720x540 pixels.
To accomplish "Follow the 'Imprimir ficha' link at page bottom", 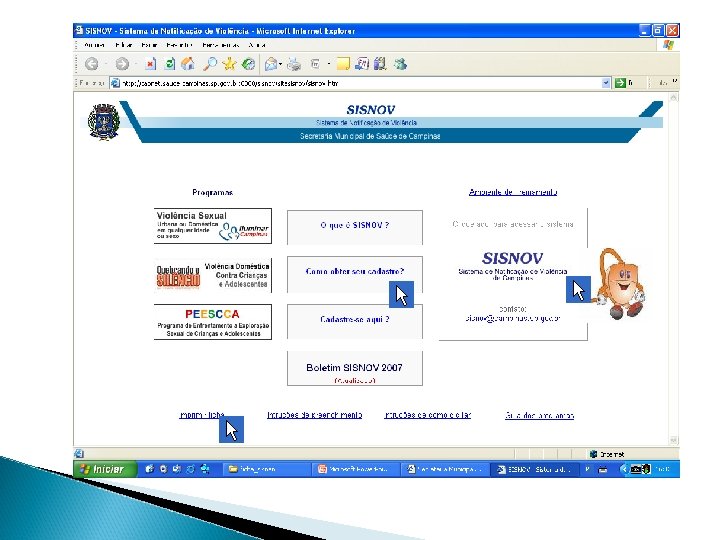I will (202, 415).
